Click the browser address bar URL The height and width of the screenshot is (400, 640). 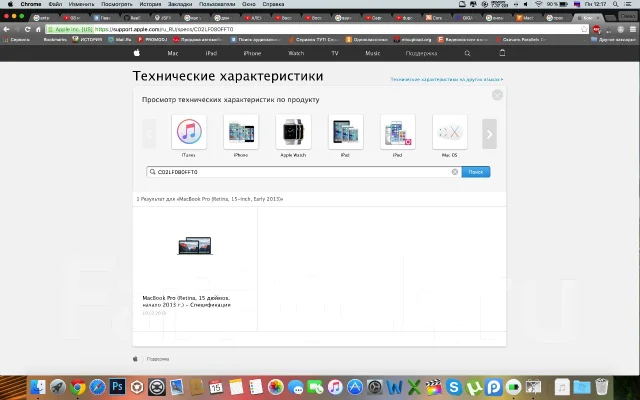pyautogui.click(x=163, y=29)
